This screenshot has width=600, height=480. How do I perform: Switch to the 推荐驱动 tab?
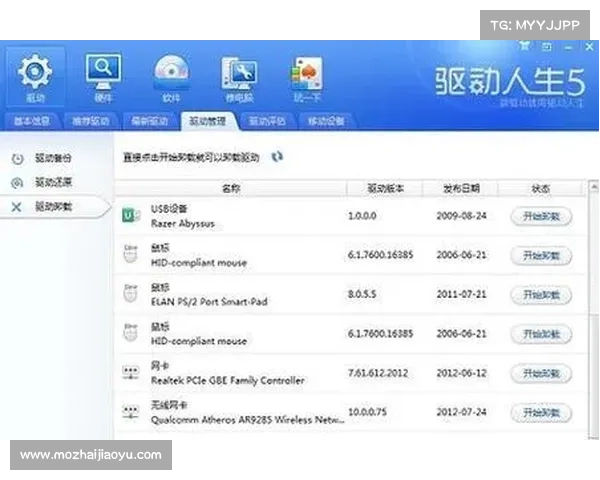91,121
